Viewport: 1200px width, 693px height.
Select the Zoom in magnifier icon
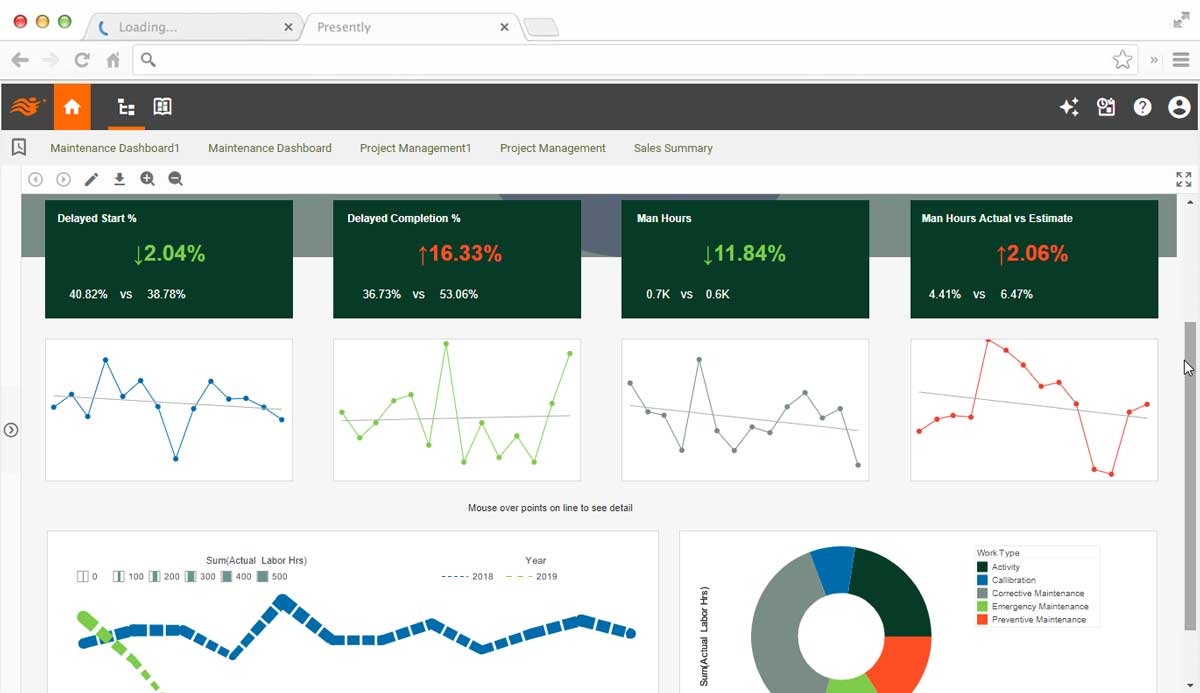pos(147,179)
